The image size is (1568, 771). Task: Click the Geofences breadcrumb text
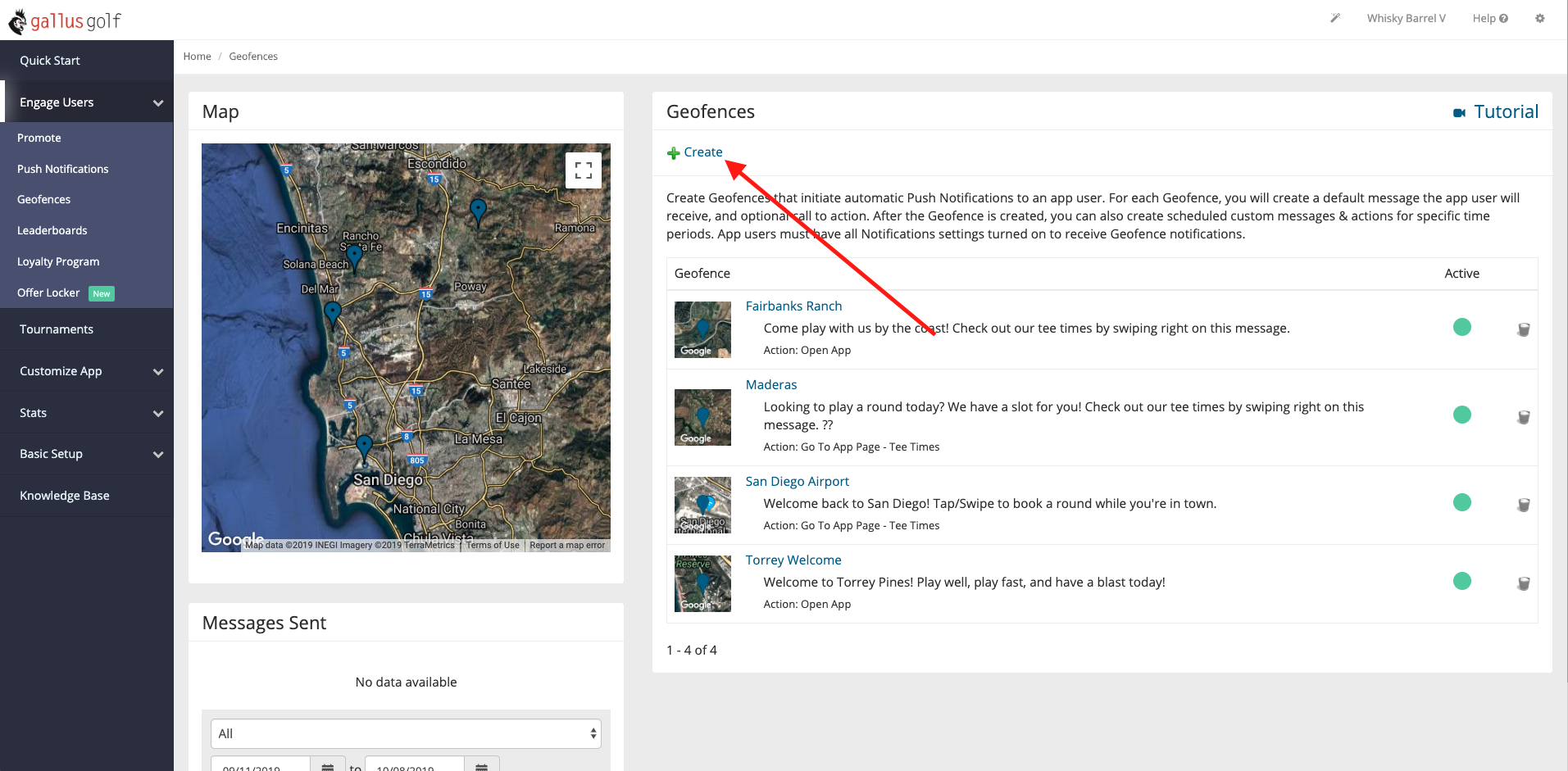[x=253, y=57]
